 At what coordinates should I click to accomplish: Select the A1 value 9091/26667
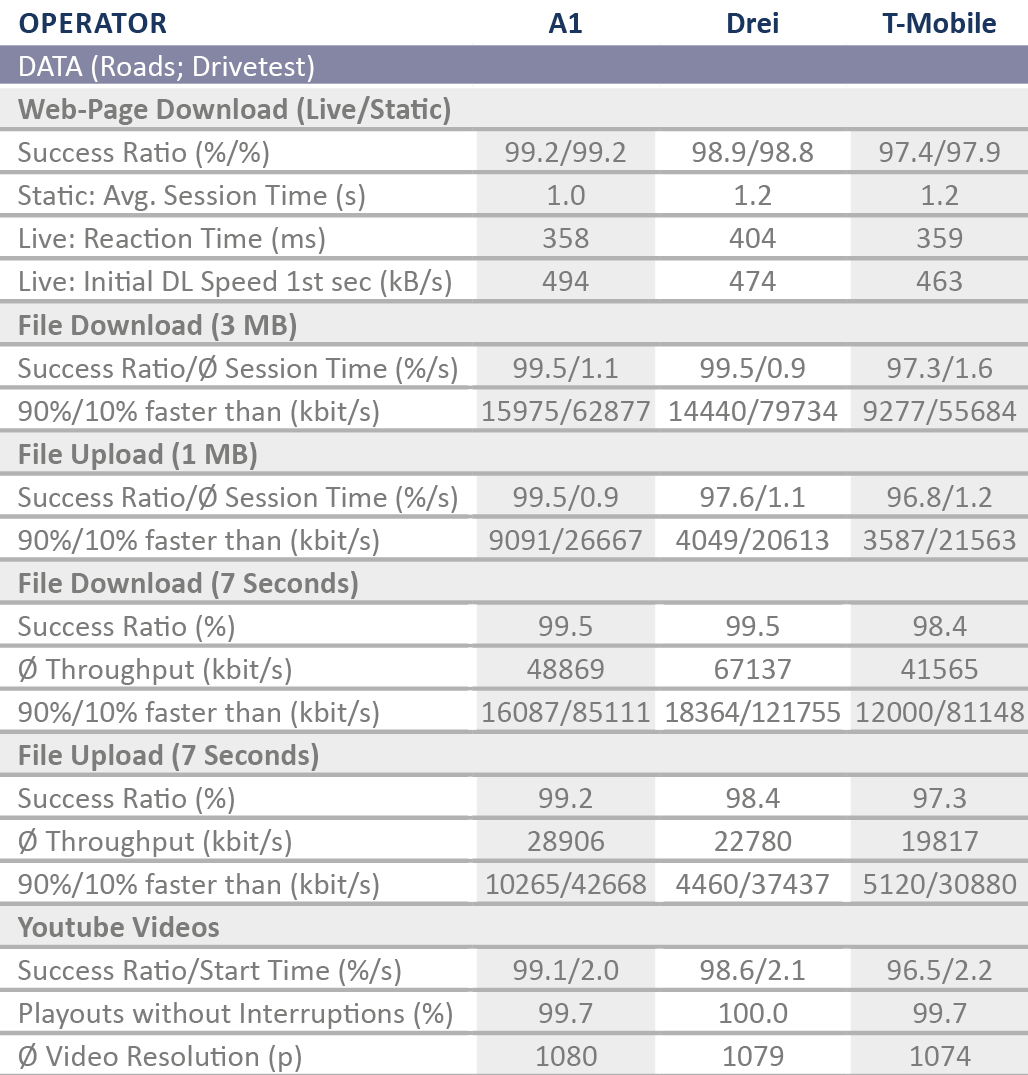click(x=566, y=541)
